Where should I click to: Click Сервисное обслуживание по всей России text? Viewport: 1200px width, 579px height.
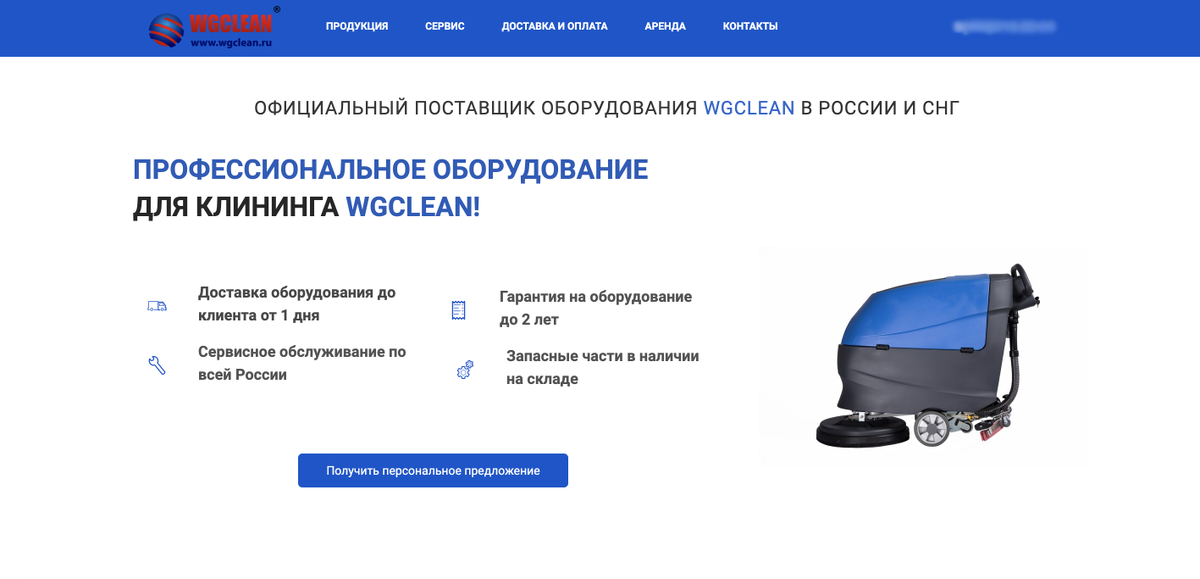(x=302, y=363)
